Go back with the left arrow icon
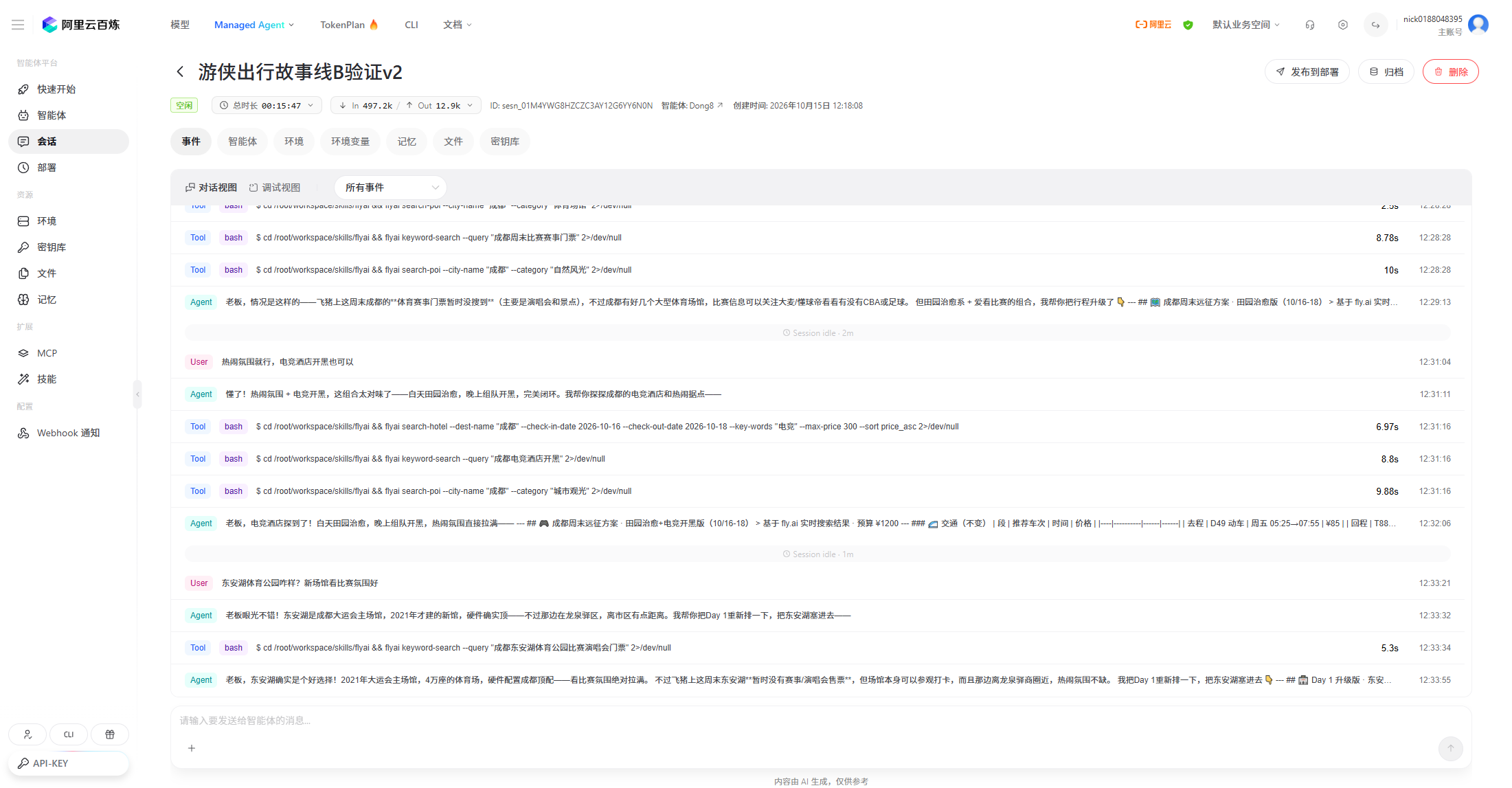This screenshot has width=1512, height=788. click(x=180, y=71)
